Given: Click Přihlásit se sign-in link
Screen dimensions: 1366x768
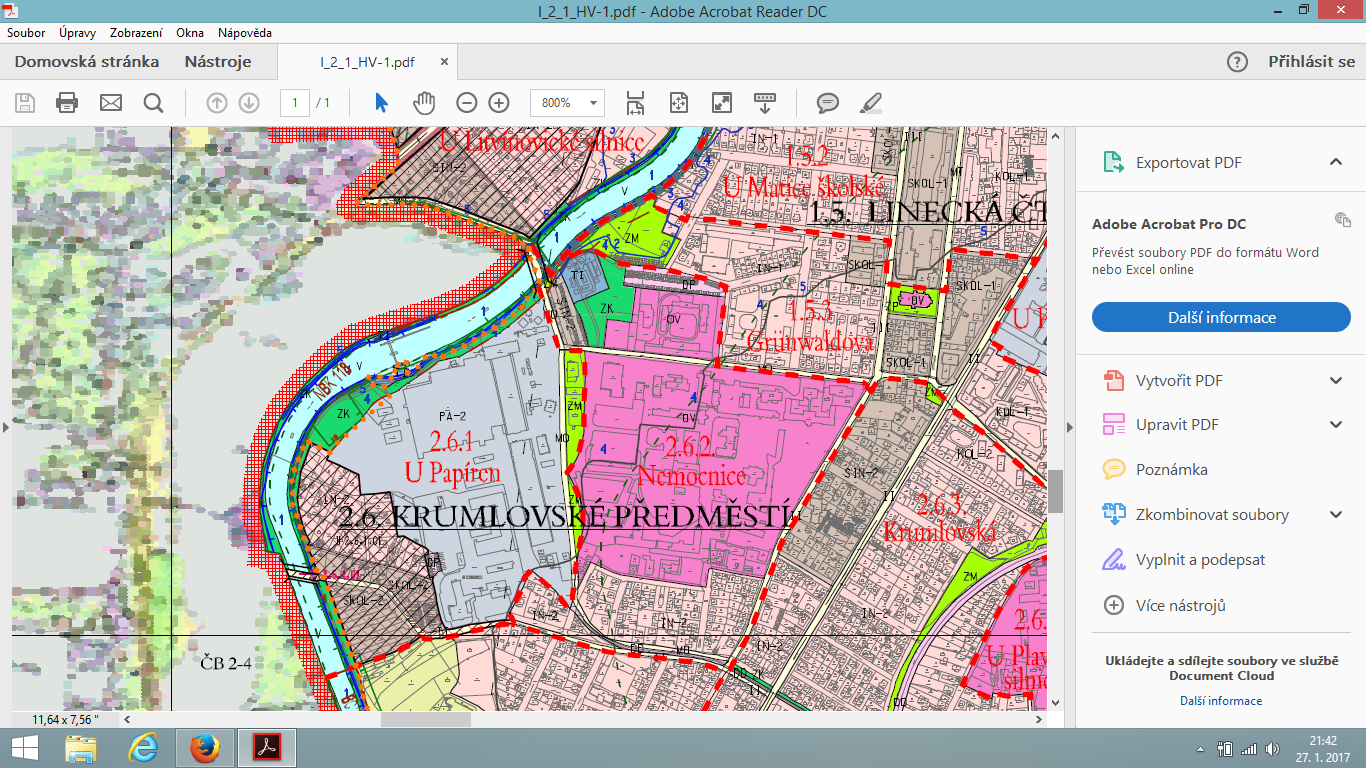Looking at the screenshot, I should click(x=1311, y=62).
